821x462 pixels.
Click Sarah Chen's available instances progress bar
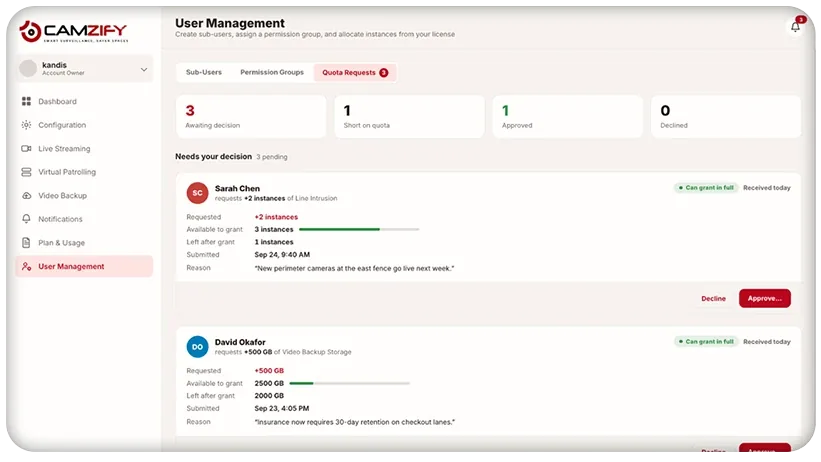pos(359,229)
